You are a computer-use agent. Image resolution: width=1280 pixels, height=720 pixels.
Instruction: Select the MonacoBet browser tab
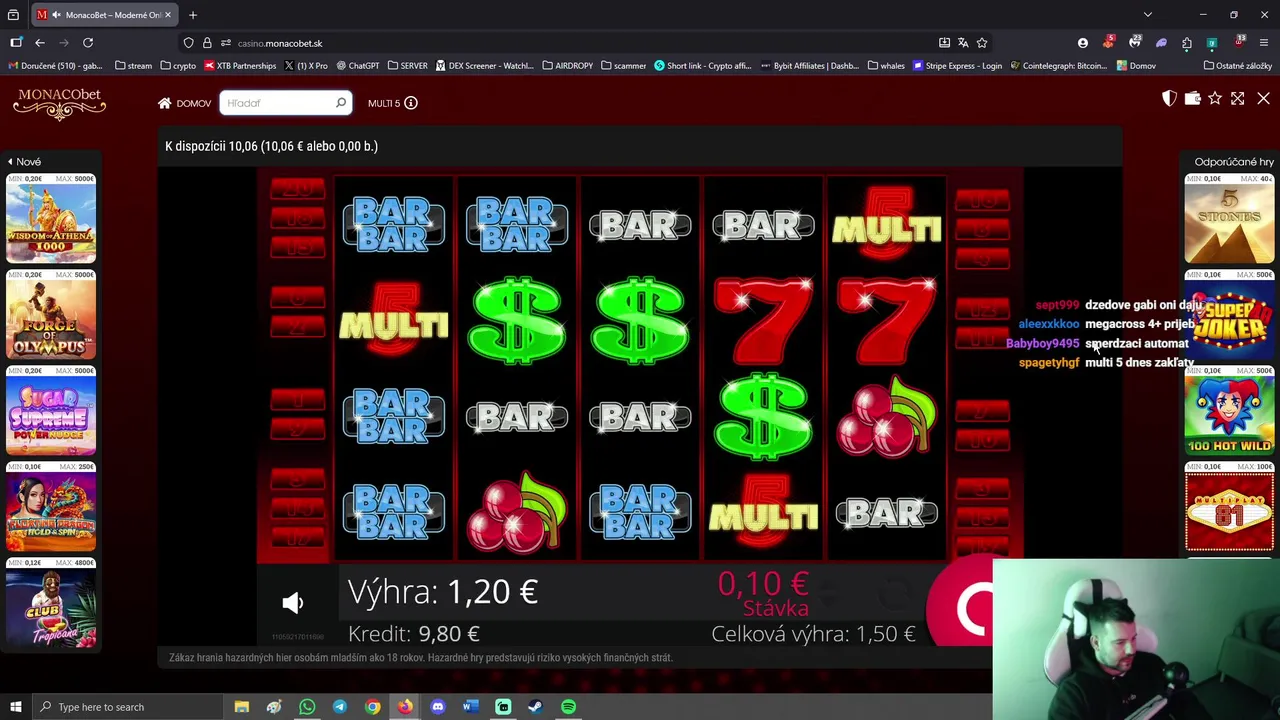[105, 15]
